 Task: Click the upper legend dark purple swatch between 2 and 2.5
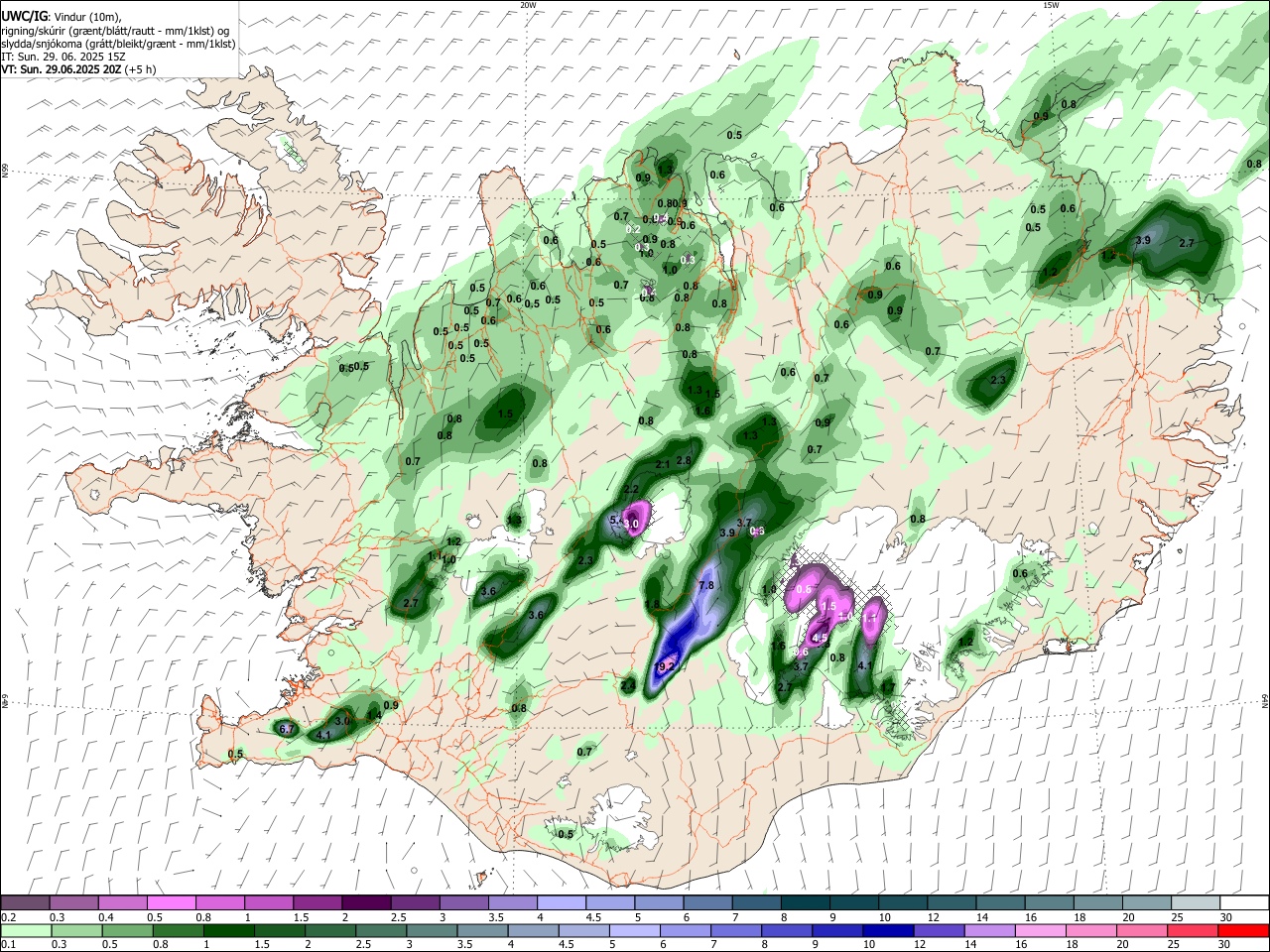[365, 903]
